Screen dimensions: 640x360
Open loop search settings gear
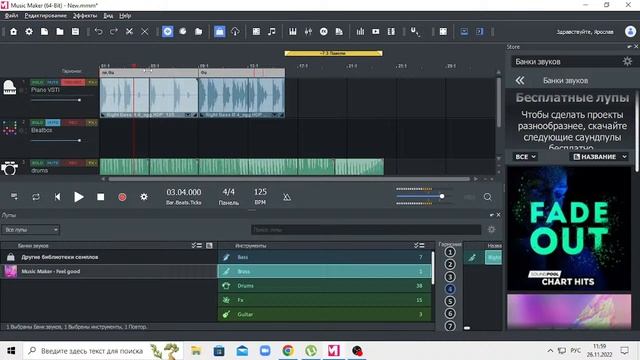(491, 229)
